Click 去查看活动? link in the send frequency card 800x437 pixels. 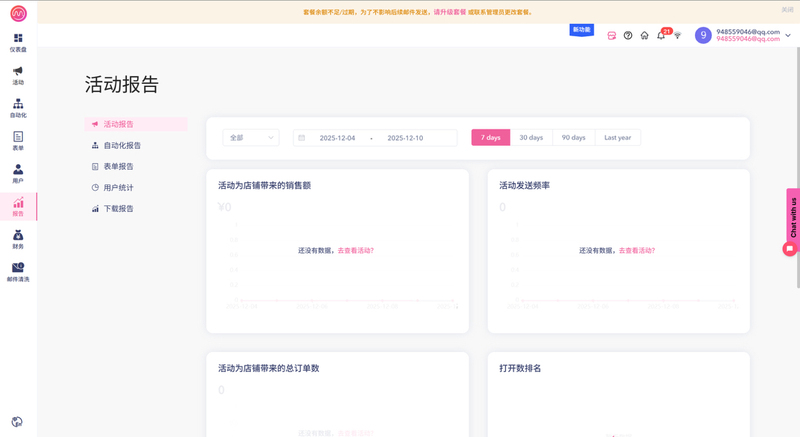pos(637,250)
